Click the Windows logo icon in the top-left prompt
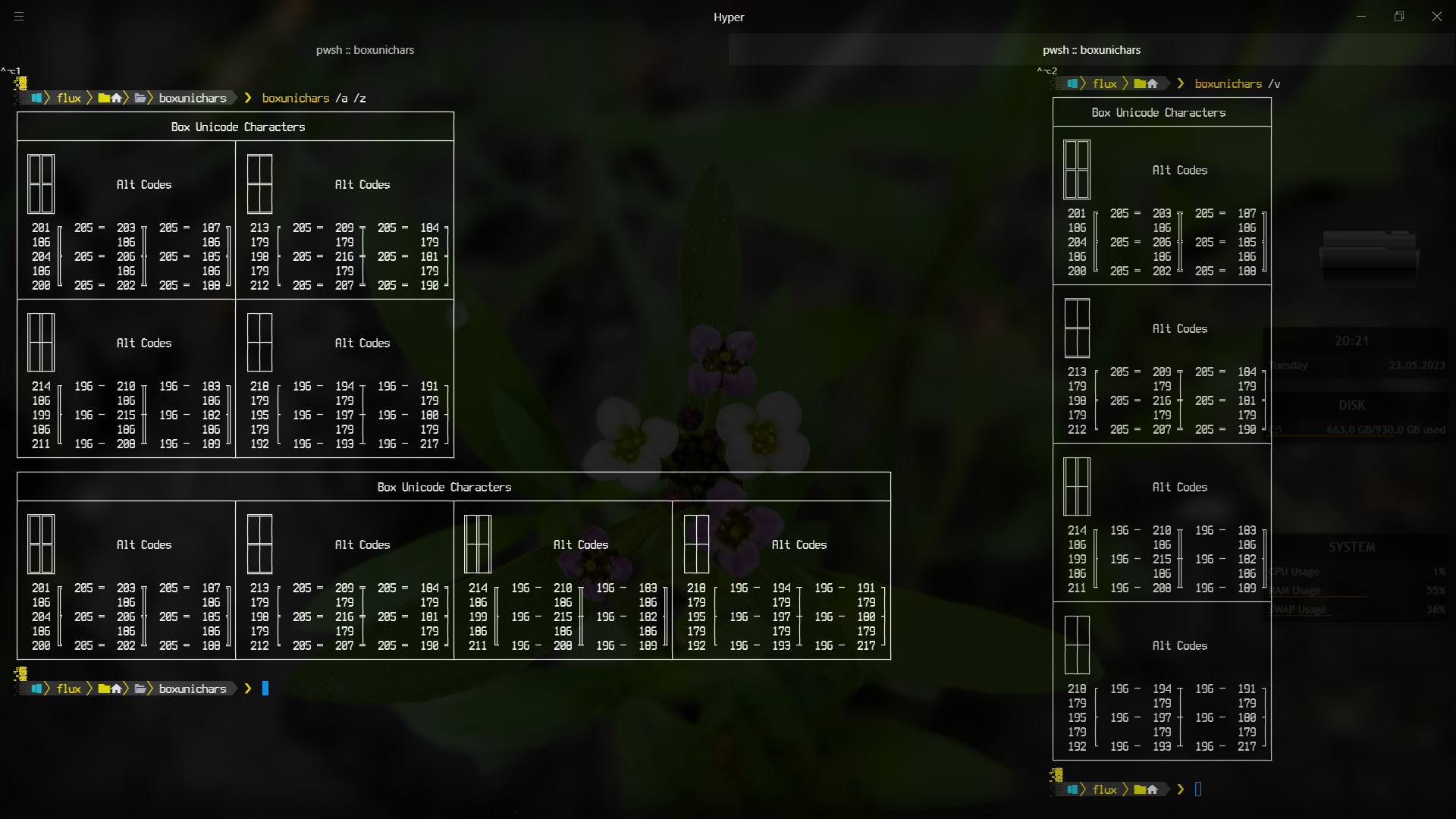 click(x=36, y=98)
